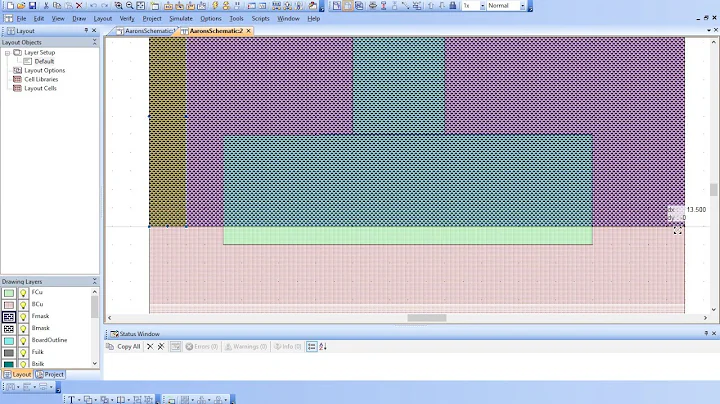Open the Simulate menu

coord(181,19)
